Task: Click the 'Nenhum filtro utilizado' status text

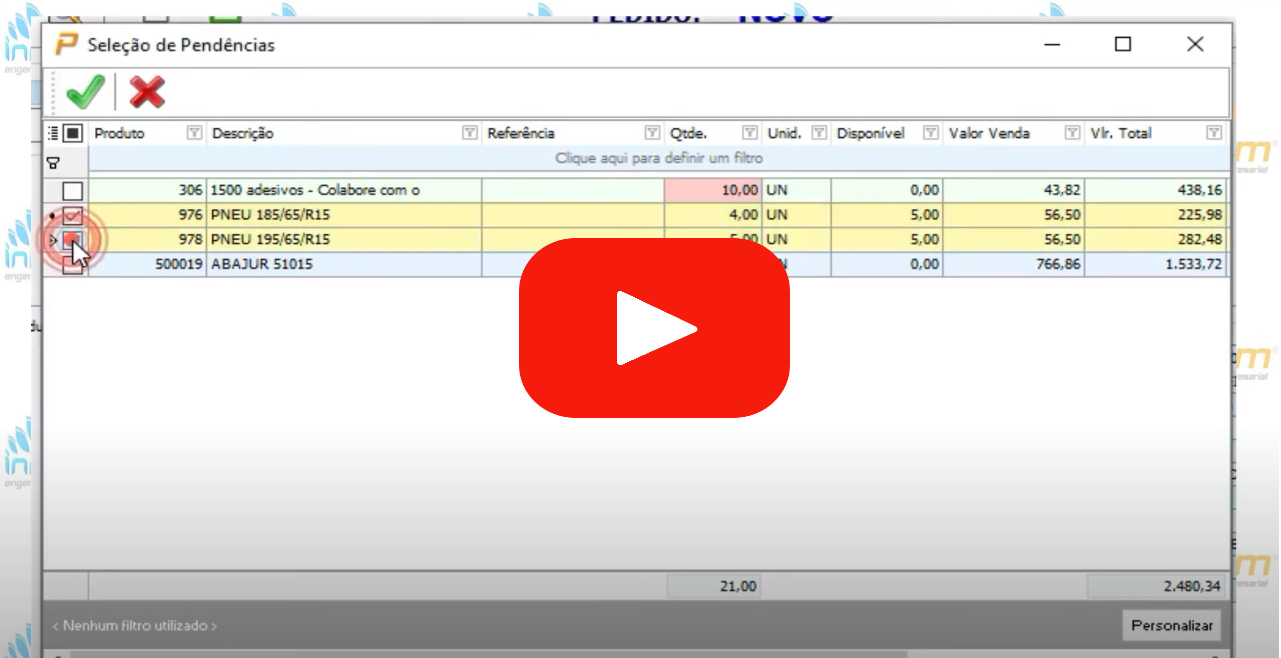Action: [x=134, y=626]
